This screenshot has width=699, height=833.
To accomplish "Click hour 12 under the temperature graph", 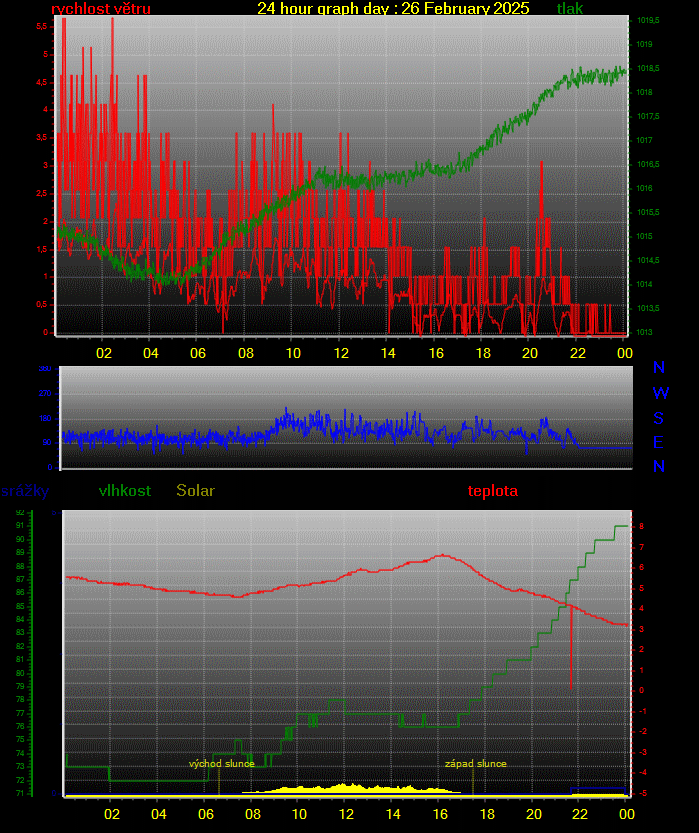I will pyautogui.click(x=346, y=814).
